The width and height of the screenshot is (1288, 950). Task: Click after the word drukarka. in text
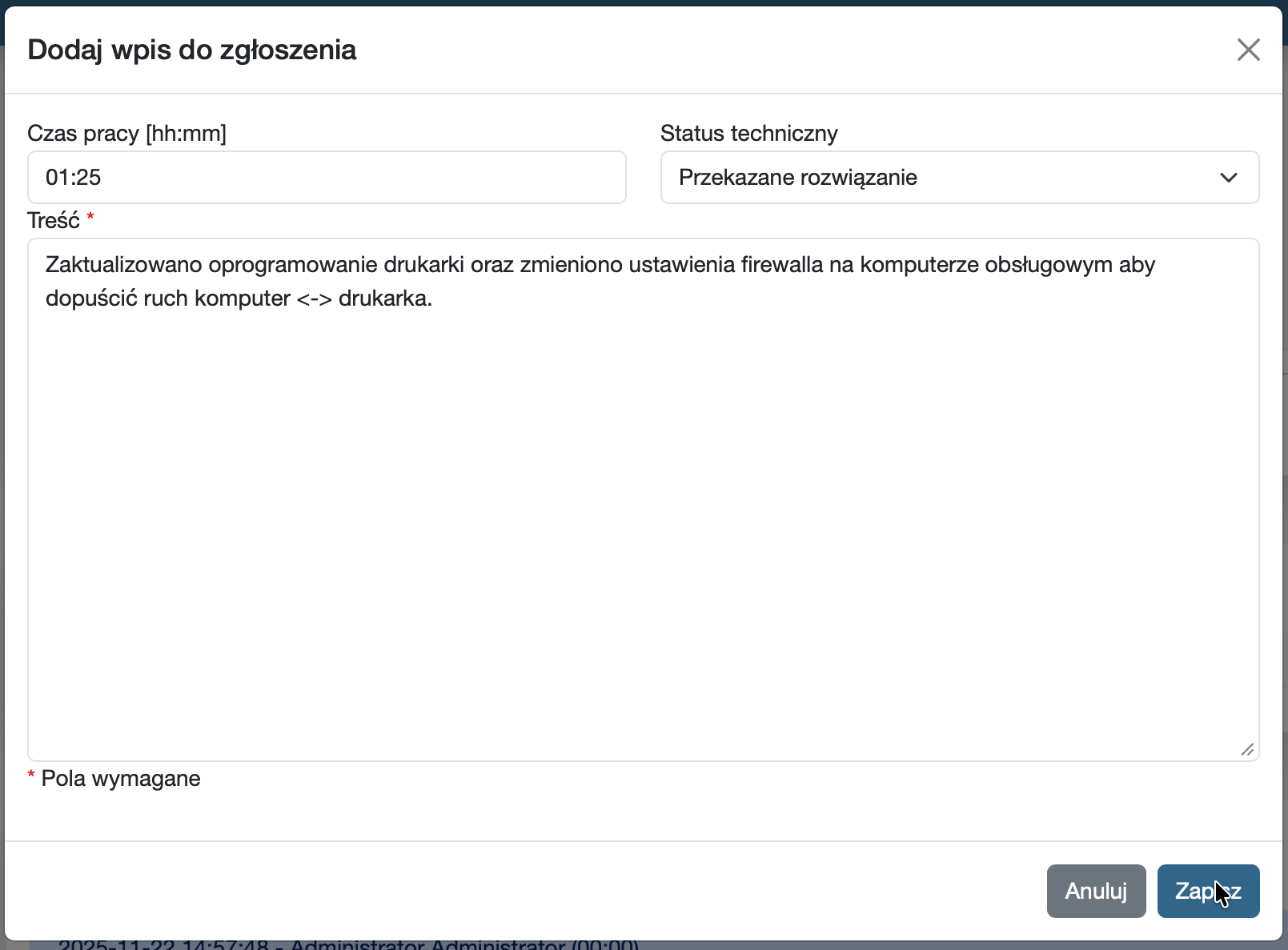pyautogui.click(x=433, y=299)
